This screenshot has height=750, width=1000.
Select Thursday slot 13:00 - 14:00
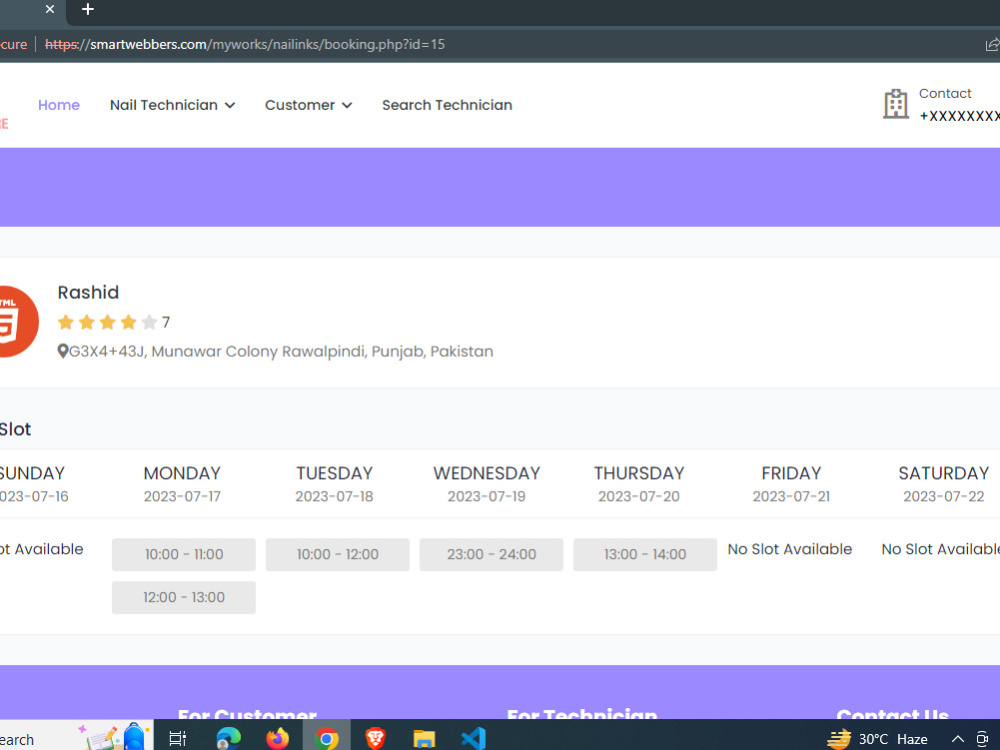[x=645, y=554]
